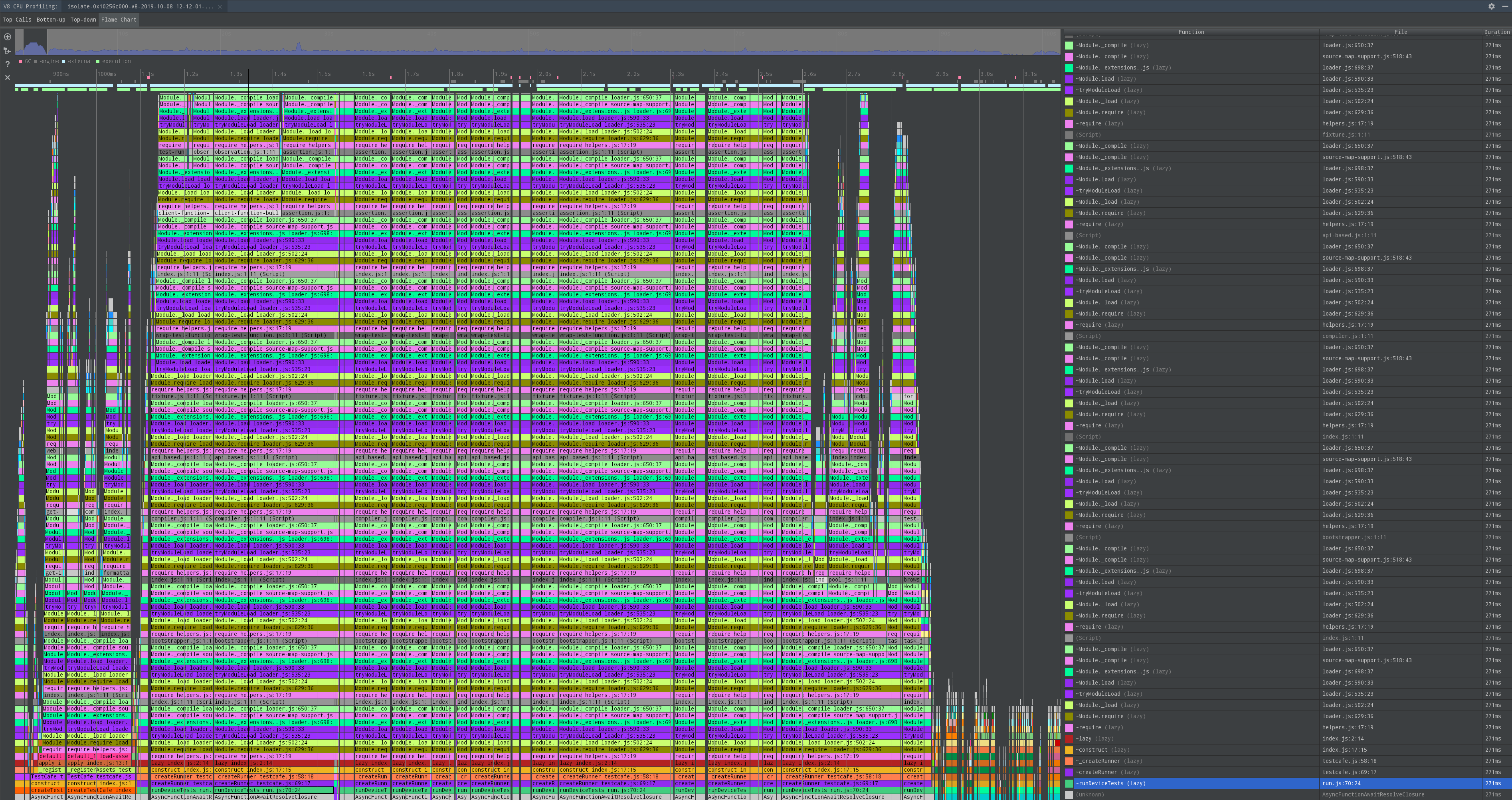Click the execution legend entry

tap(114, 61)
